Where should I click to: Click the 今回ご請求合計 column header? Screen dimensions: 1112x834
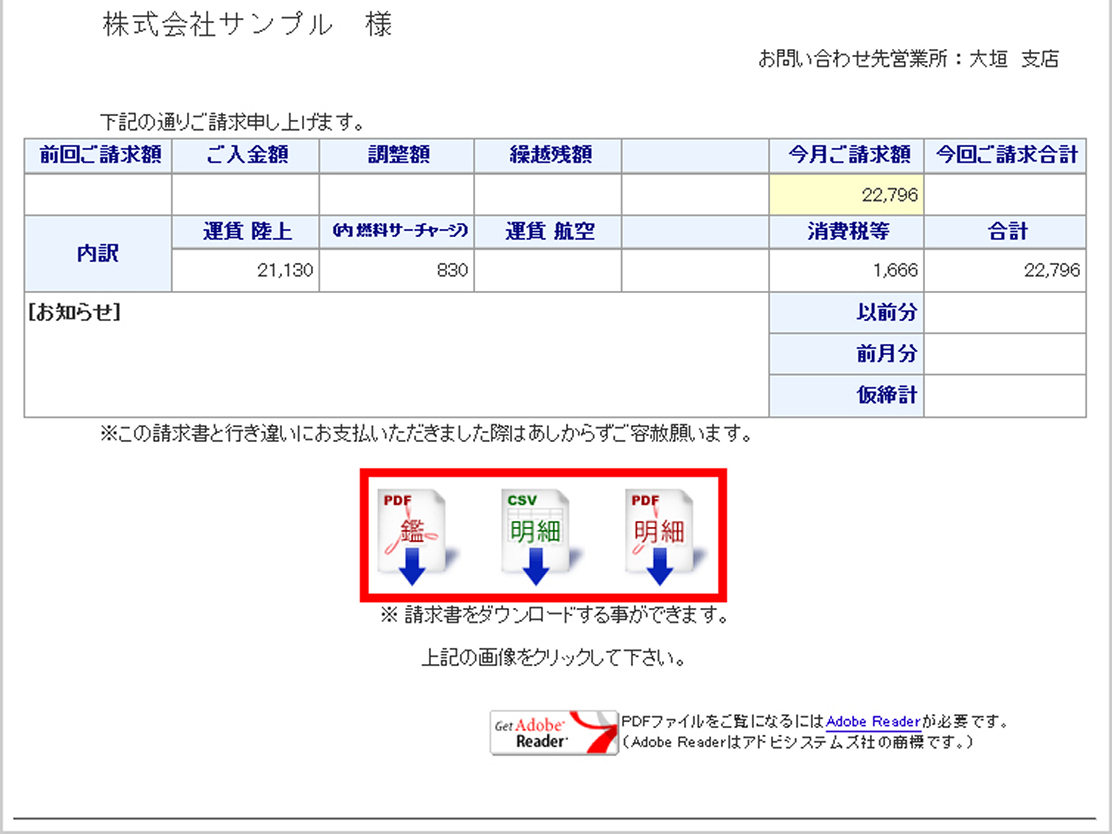pos(1005,155)
